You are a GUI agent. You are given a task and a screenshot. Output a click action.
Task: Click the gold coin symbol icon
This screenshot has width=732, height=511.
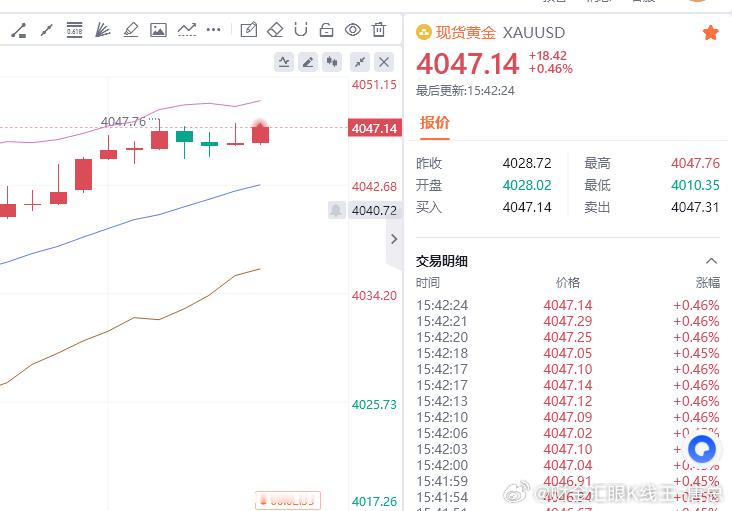point(423,32)
